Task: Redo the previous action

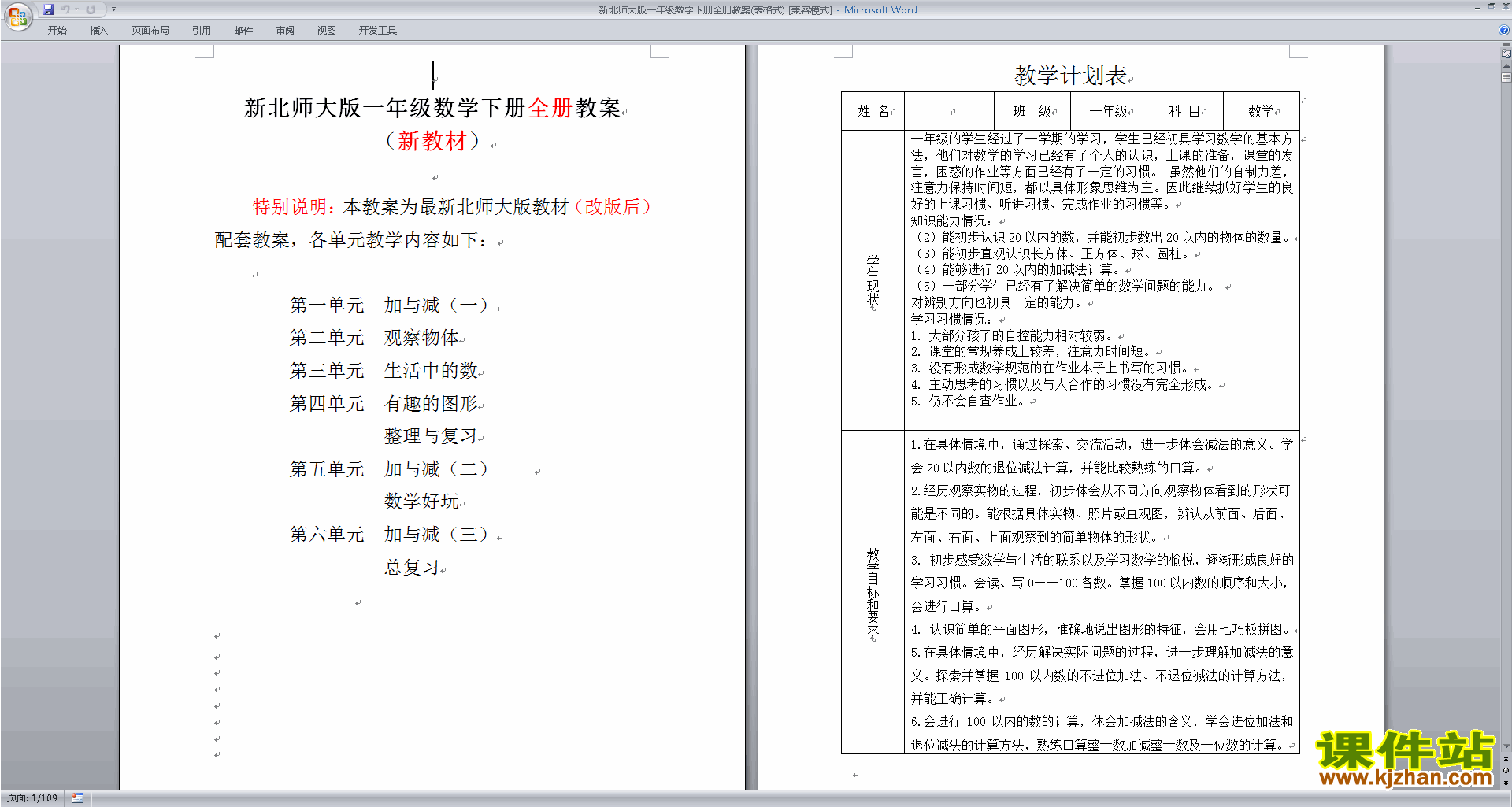Action: pos(91,9)
